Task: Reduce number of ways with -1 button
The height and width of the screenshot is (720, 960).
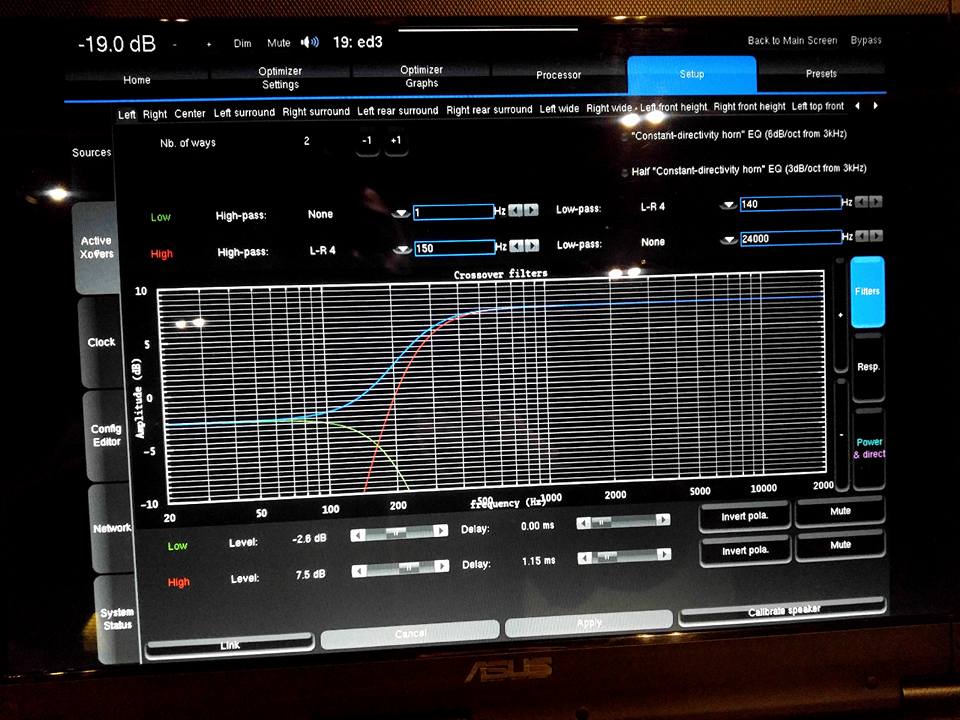Action: tap(367, 141)
